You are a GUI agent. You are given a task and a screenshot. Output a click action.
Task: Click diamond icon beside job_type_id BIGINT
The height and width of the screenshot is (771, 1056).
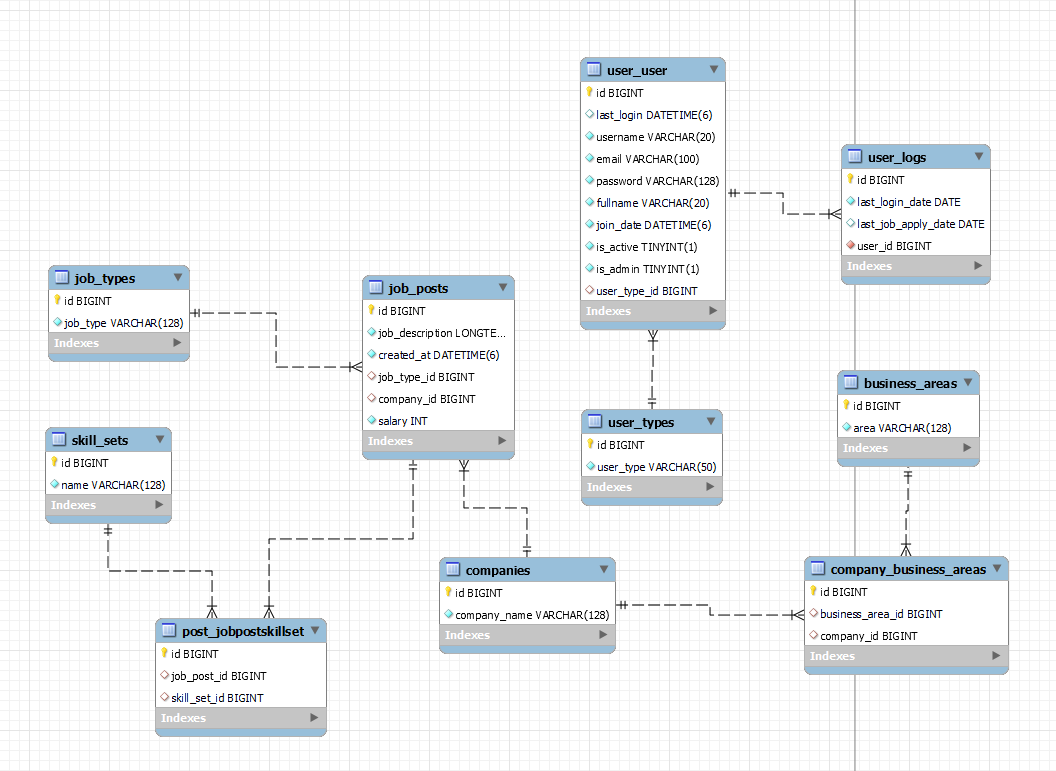coord(371,376)
